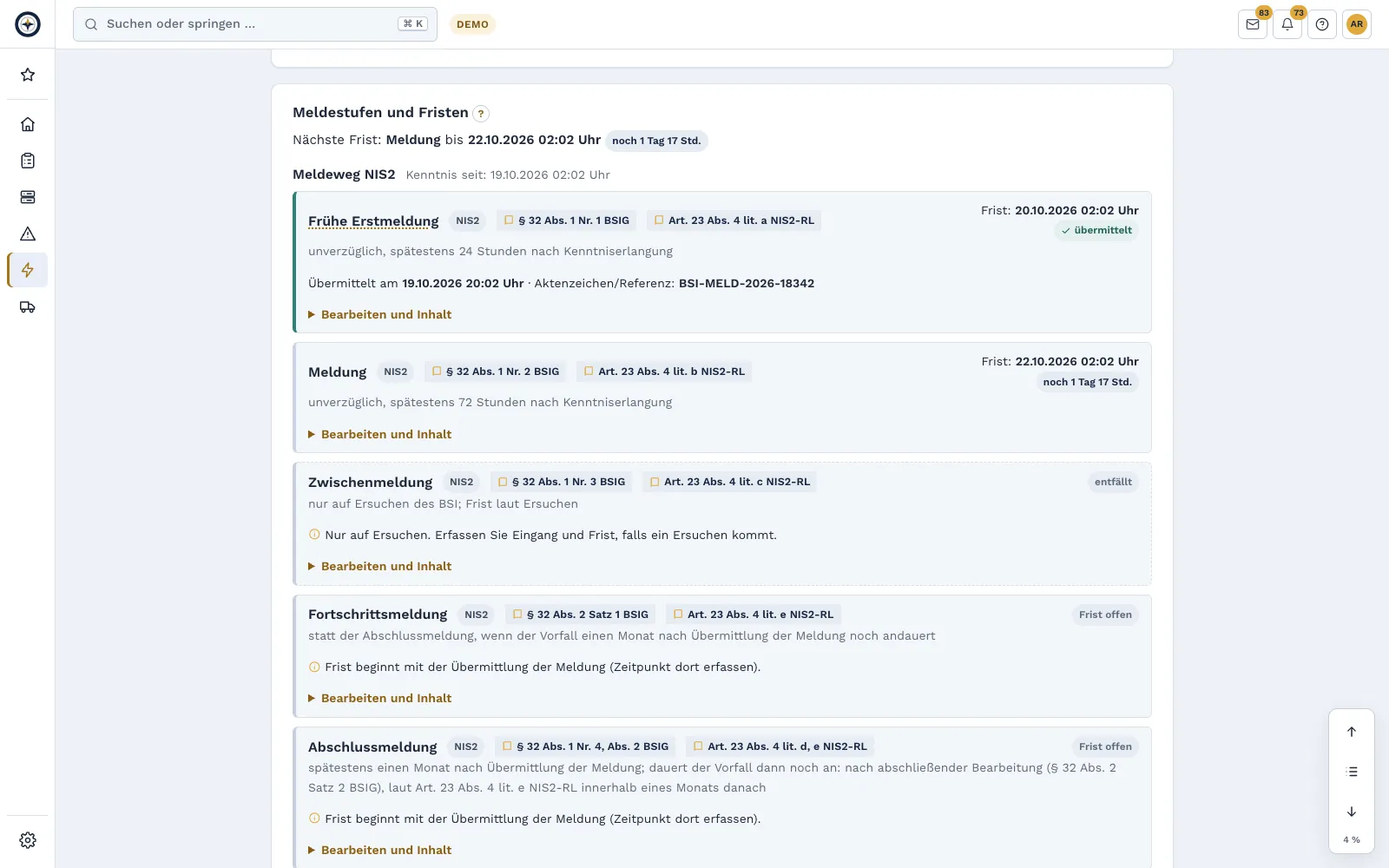1389x868 pixels.
Task: Expand Bearbeiten und Inhalt under Meldung
Action: tap(380, 434)
